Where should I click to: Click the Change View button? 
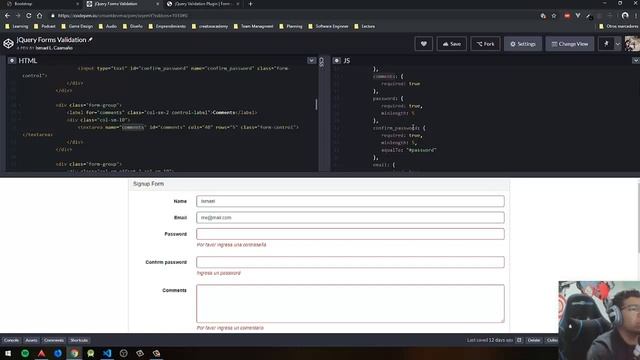pyautogui.click(x=570, y=44)
